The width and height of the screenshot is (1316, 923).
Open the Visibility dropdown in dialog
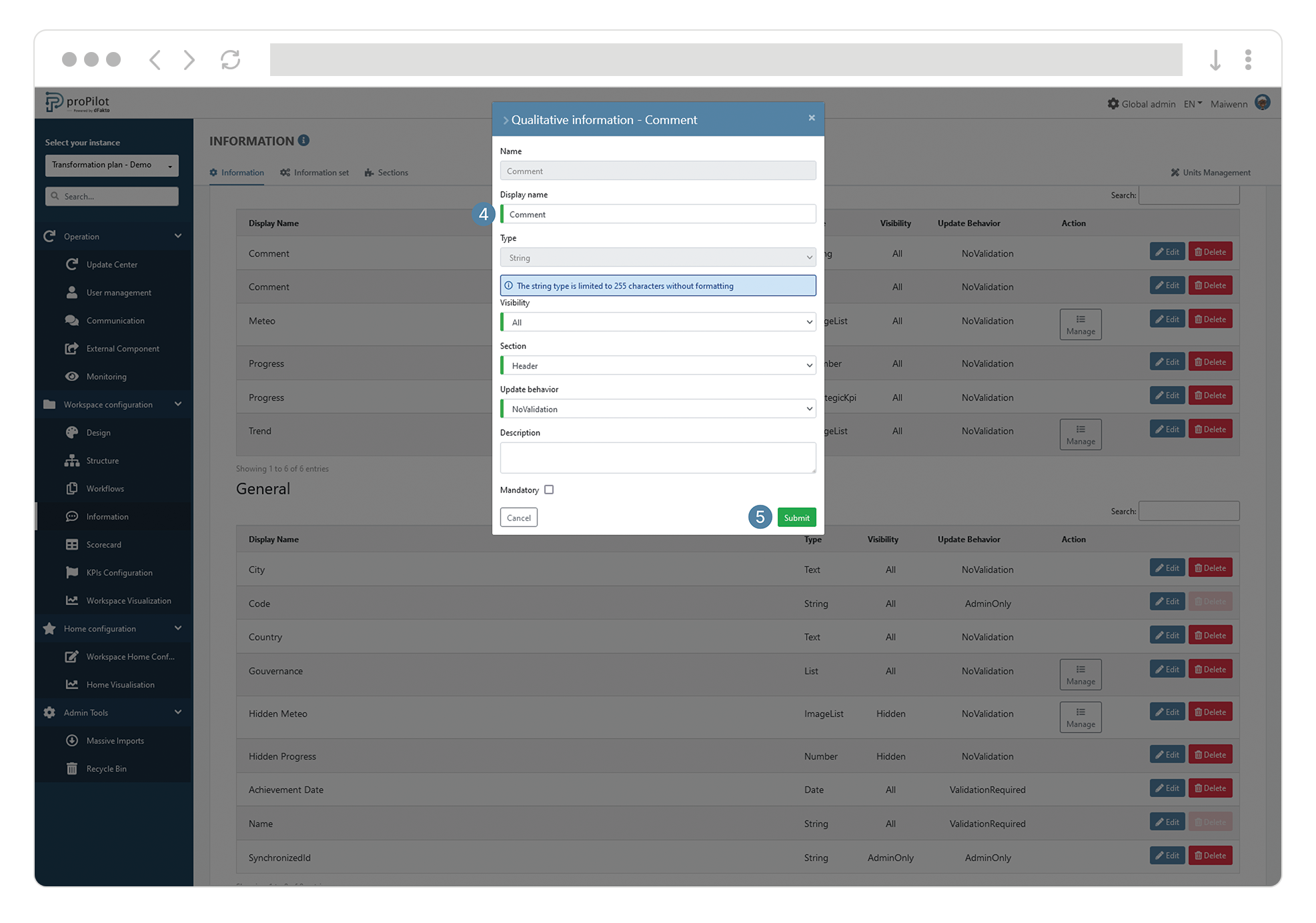(x=658, y=322)
